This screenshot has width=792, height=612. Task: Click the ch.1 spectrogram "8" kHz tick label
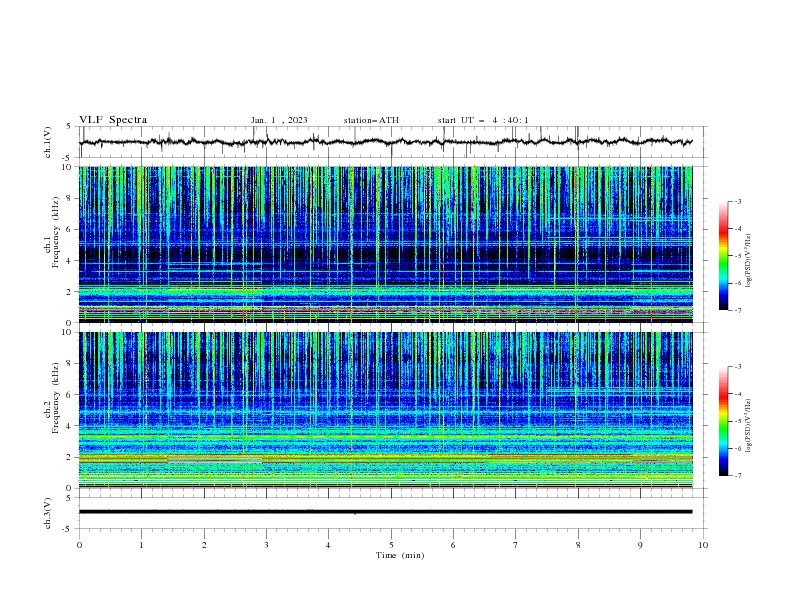coord(68,198)
